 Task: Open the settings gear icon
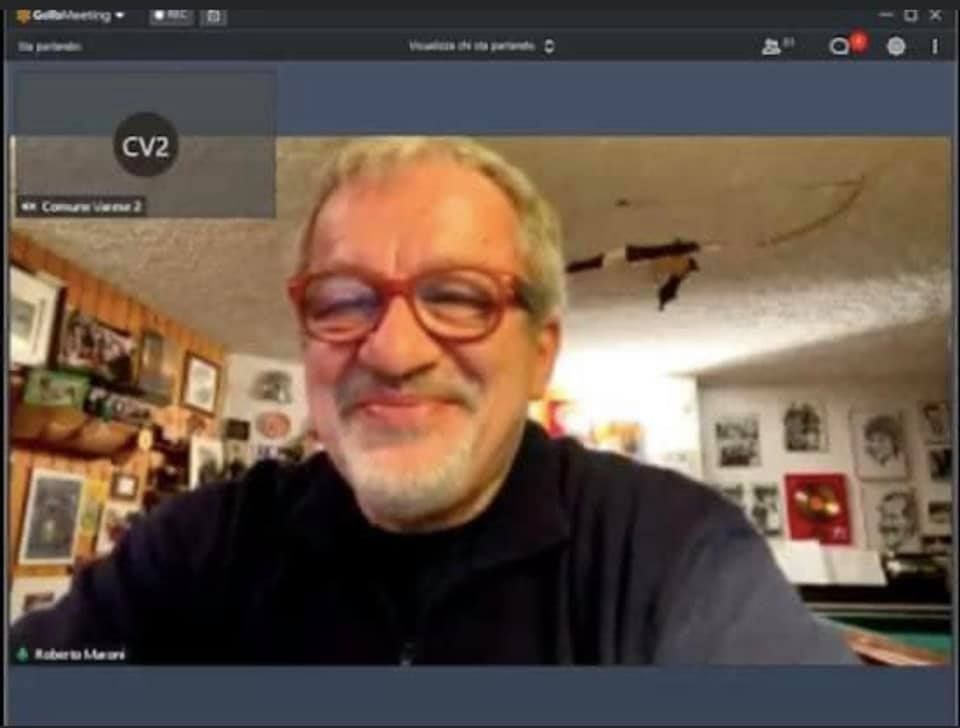(x=896, y=46)
